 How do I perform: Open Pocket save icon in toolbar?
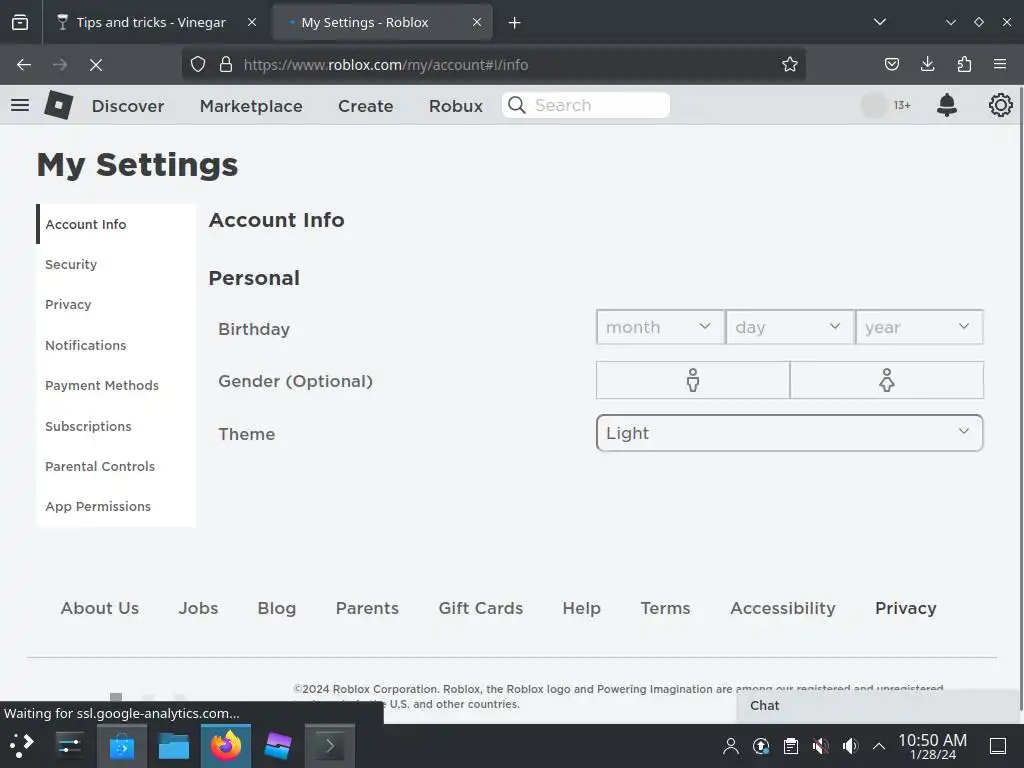pos(891,64)
